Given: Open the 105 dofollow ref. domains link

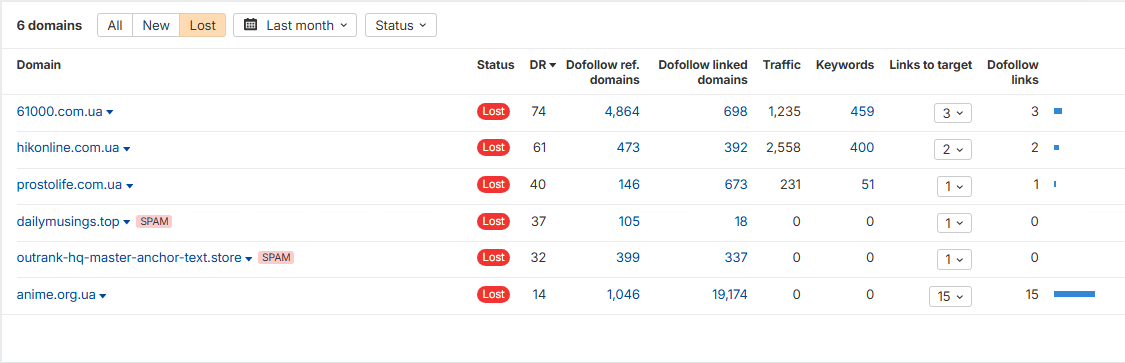Looking at the screenshot, I should click(x=629, y=221).
